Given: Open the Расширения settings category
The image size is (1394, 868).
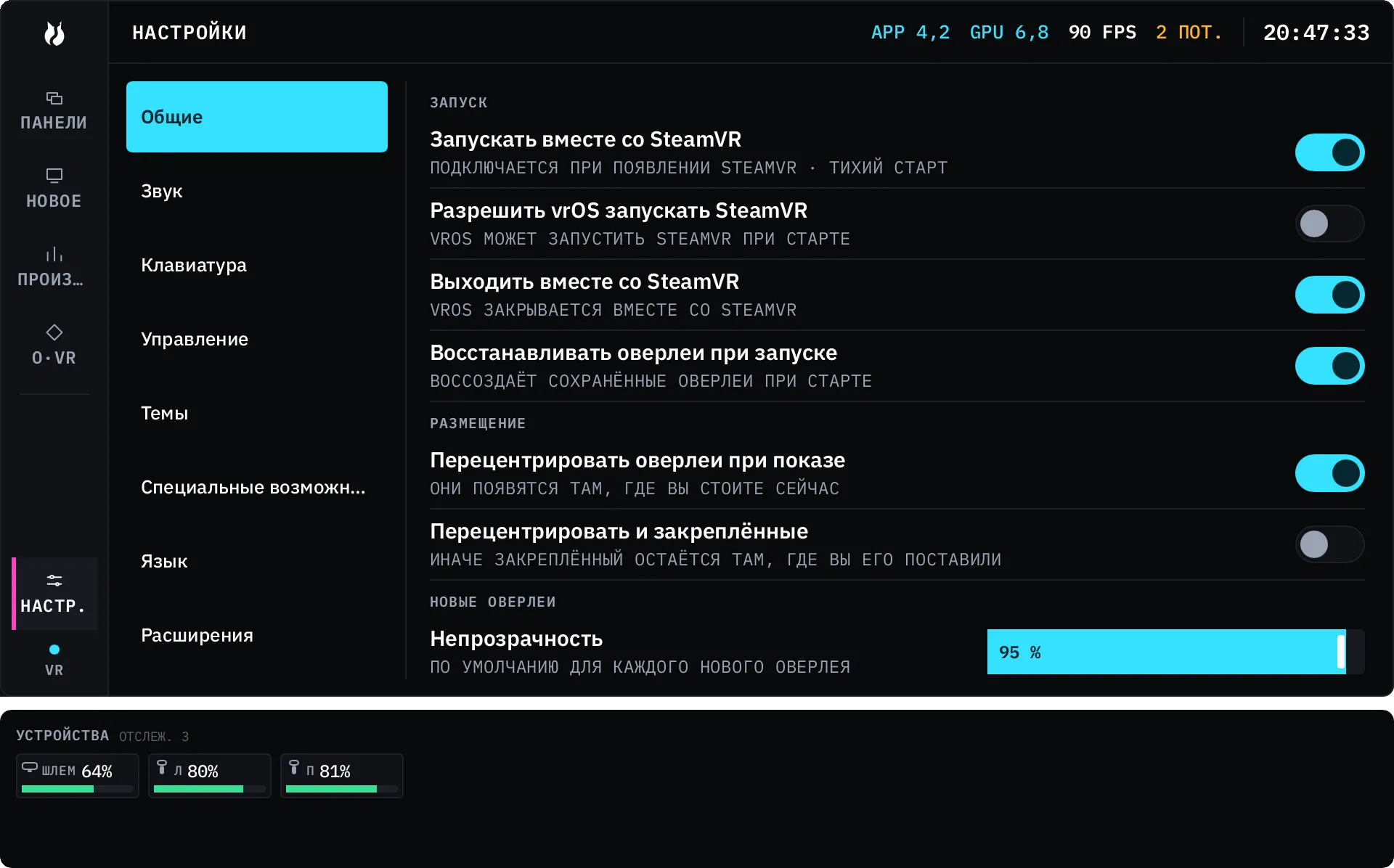Looking at the screenshot, I should click(257, 635).
